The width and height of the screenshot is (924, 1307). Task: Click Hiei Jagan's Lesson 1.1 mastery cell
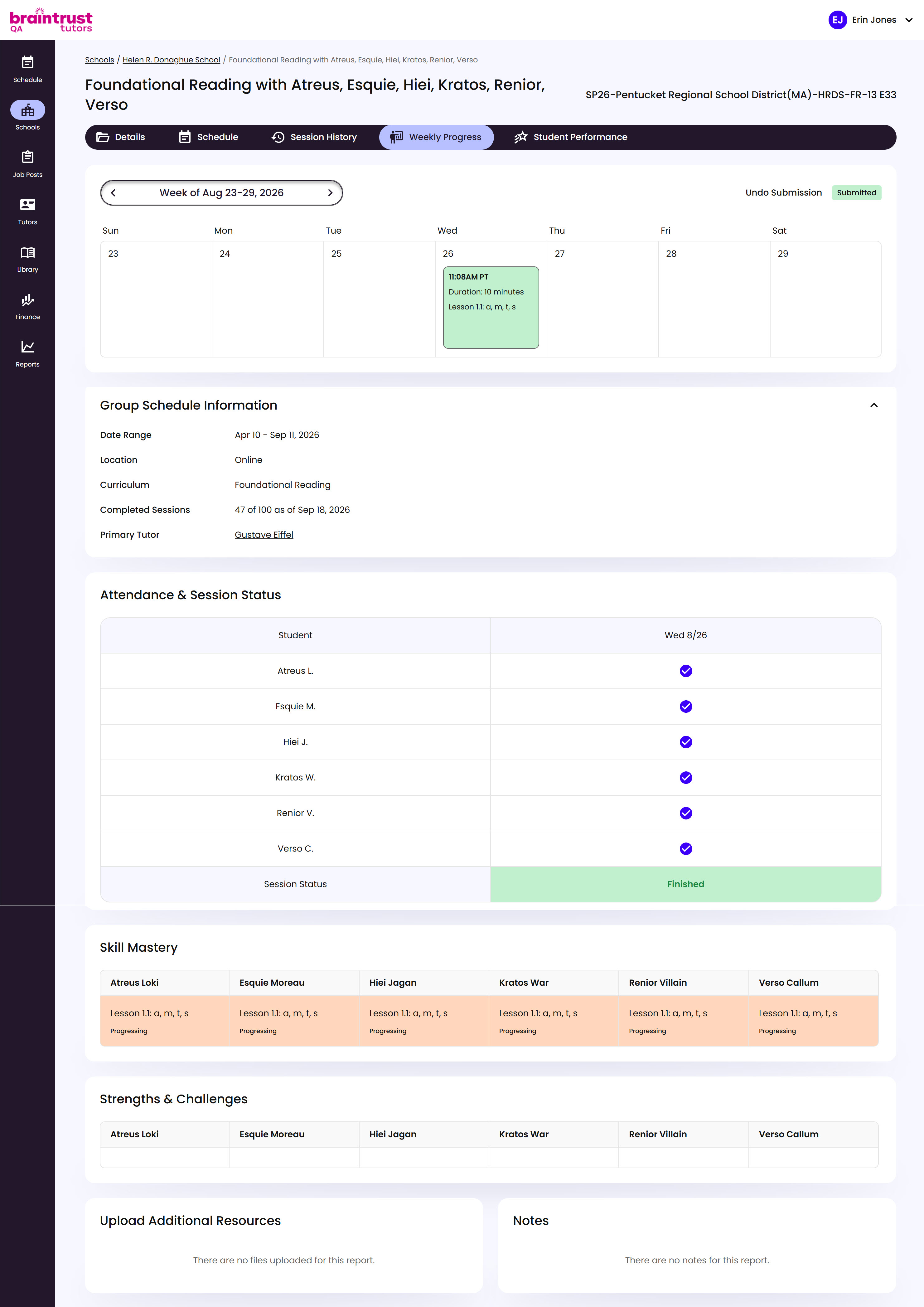coord(424,1021)
